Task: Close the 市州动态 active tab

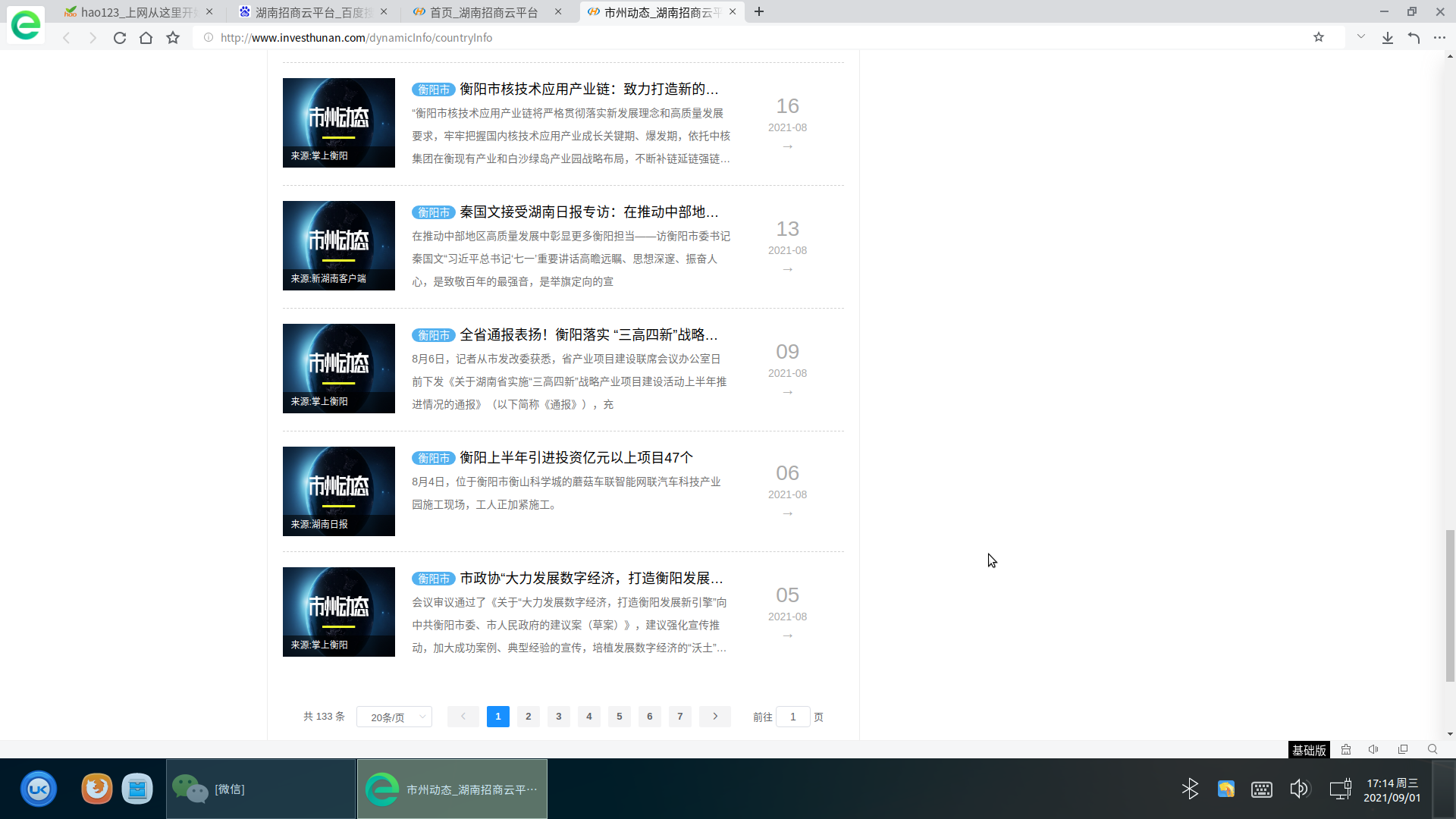Action: tap(733, 12)
